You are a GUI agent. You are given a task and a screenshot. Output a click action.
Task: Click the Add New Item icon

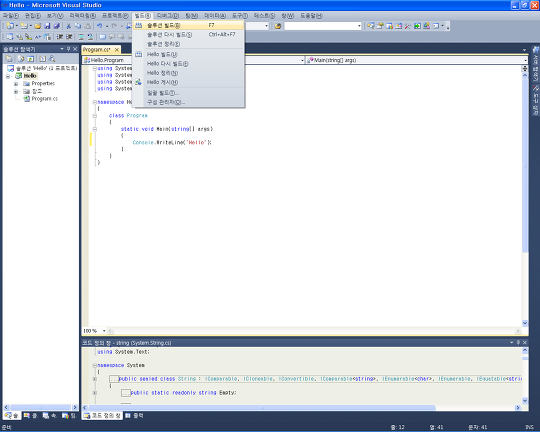(x=24, y=26)
